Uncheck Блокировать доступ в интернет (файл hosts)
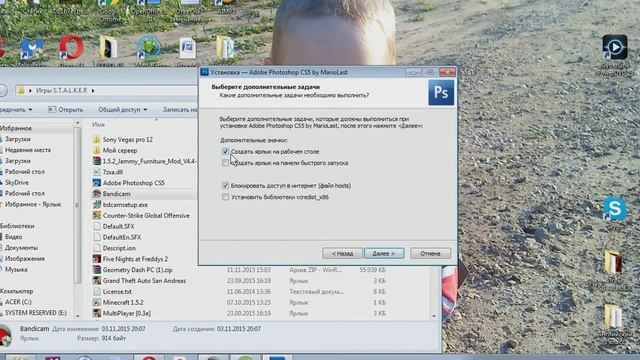Image resolution: width=640 pixels, height=360 pixels. 225,186
